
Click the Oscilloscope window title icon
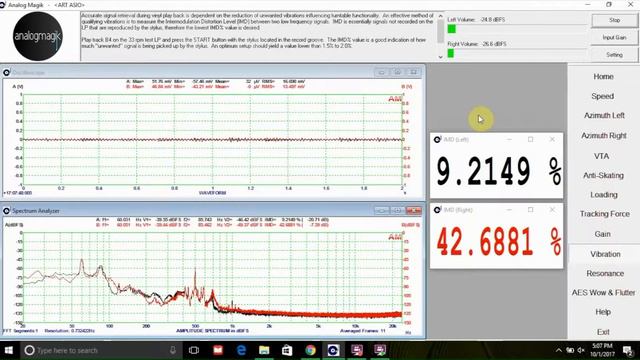[x=7, y=73]
